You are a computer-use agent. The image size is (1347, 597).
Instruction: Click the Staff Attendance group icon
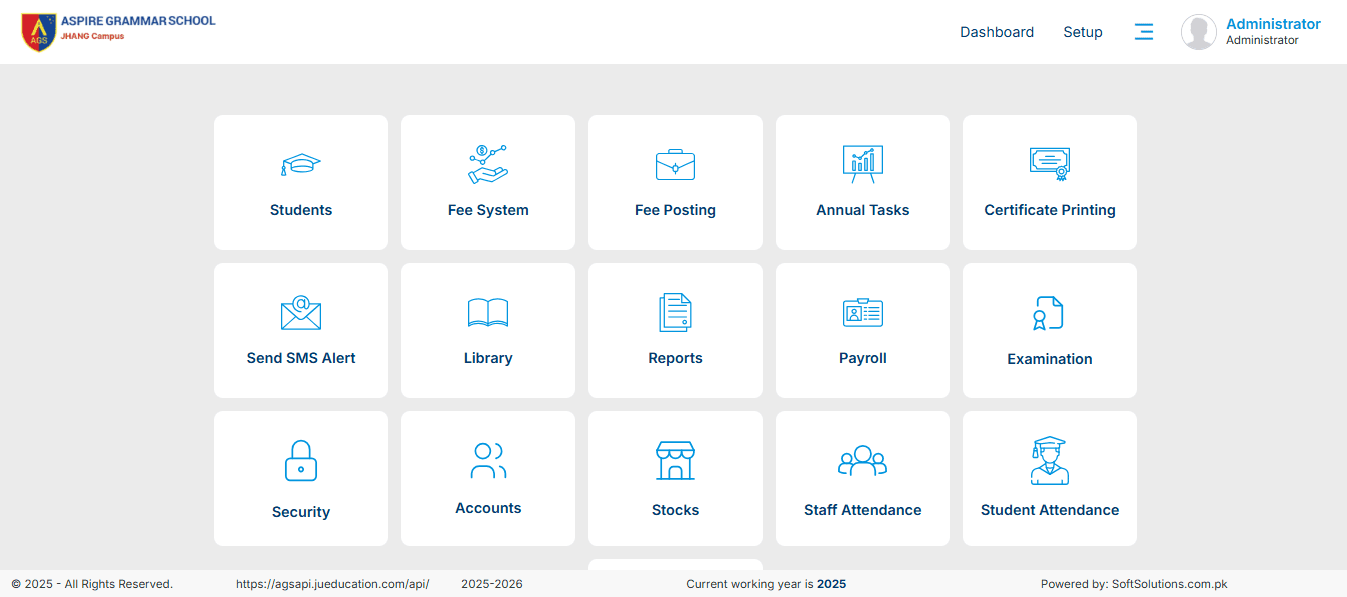click(x=862, y=460)
